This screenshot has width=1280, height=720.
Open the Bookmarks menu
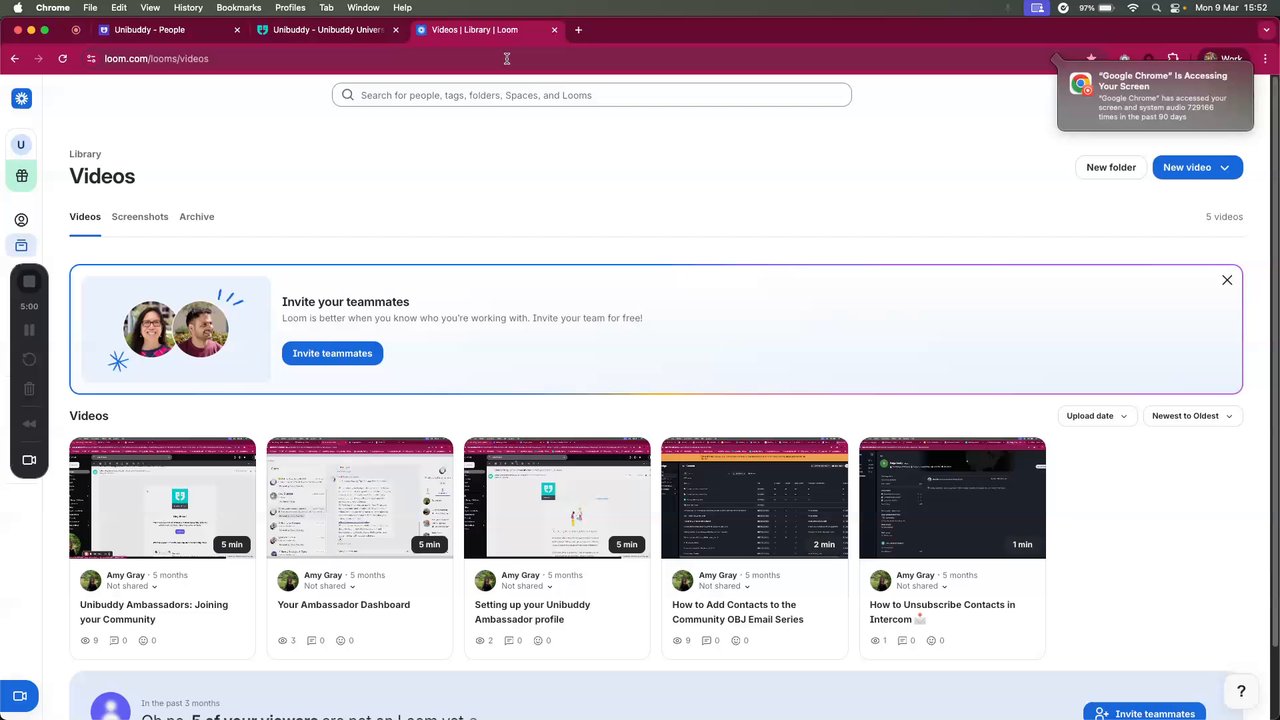pyautogui.click(x=239, y=7)
